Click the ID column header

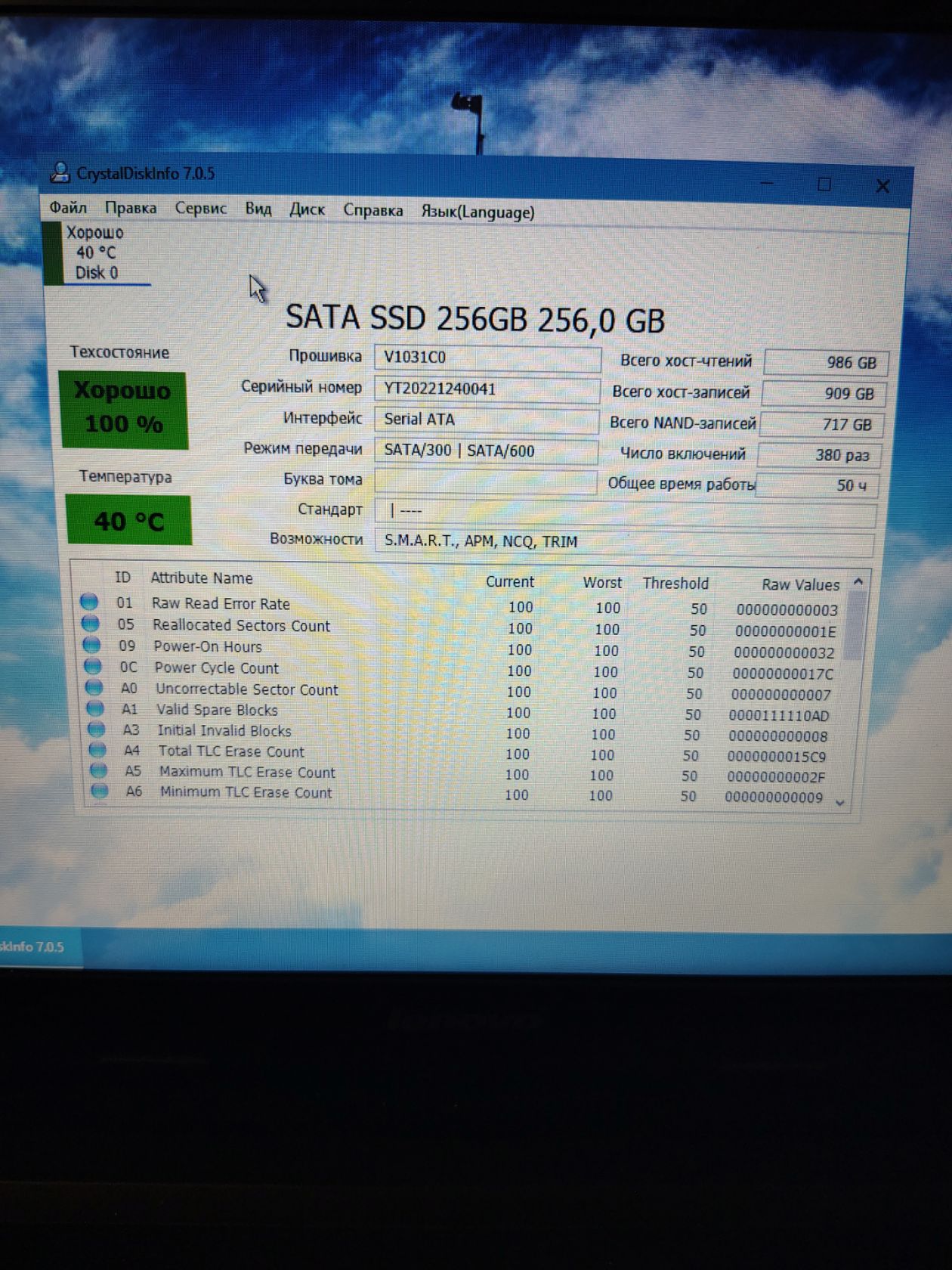click(x=122, y=578)
